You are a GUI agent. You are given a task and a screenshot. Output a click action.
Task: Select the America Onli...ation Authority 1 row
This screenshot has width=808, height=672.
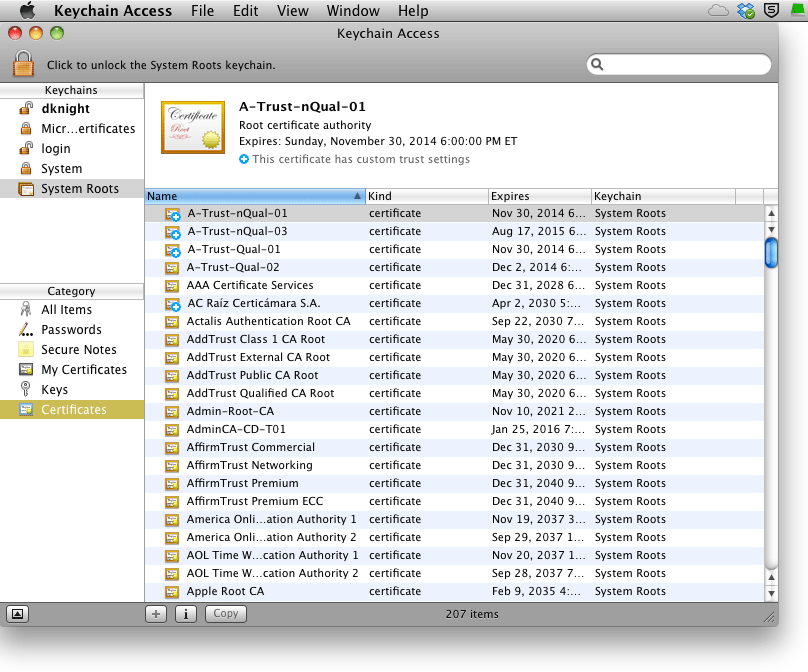(x=454, y=520)
